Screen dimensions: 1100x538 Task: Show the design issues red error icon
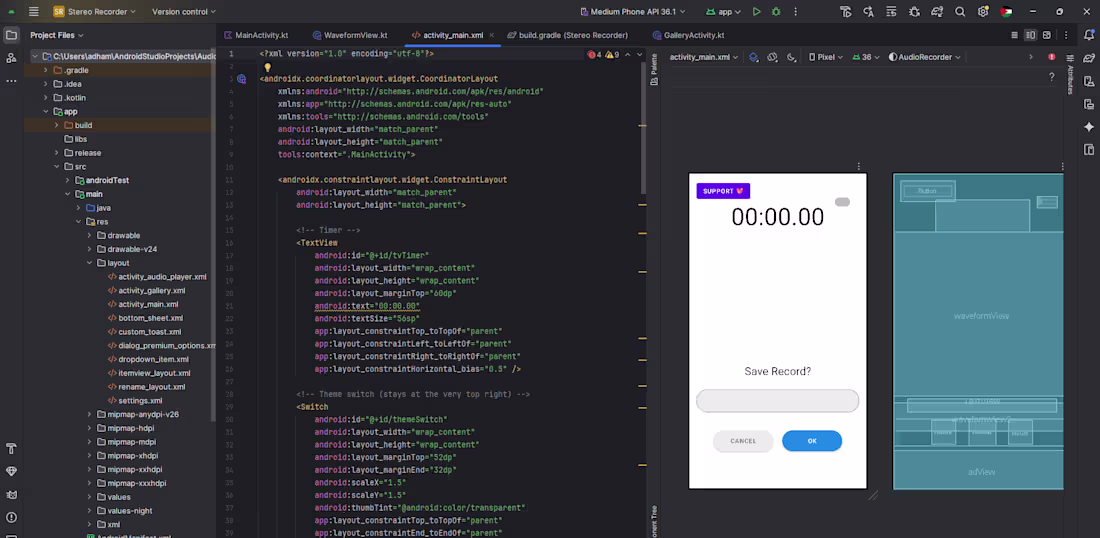(1052, 57)
